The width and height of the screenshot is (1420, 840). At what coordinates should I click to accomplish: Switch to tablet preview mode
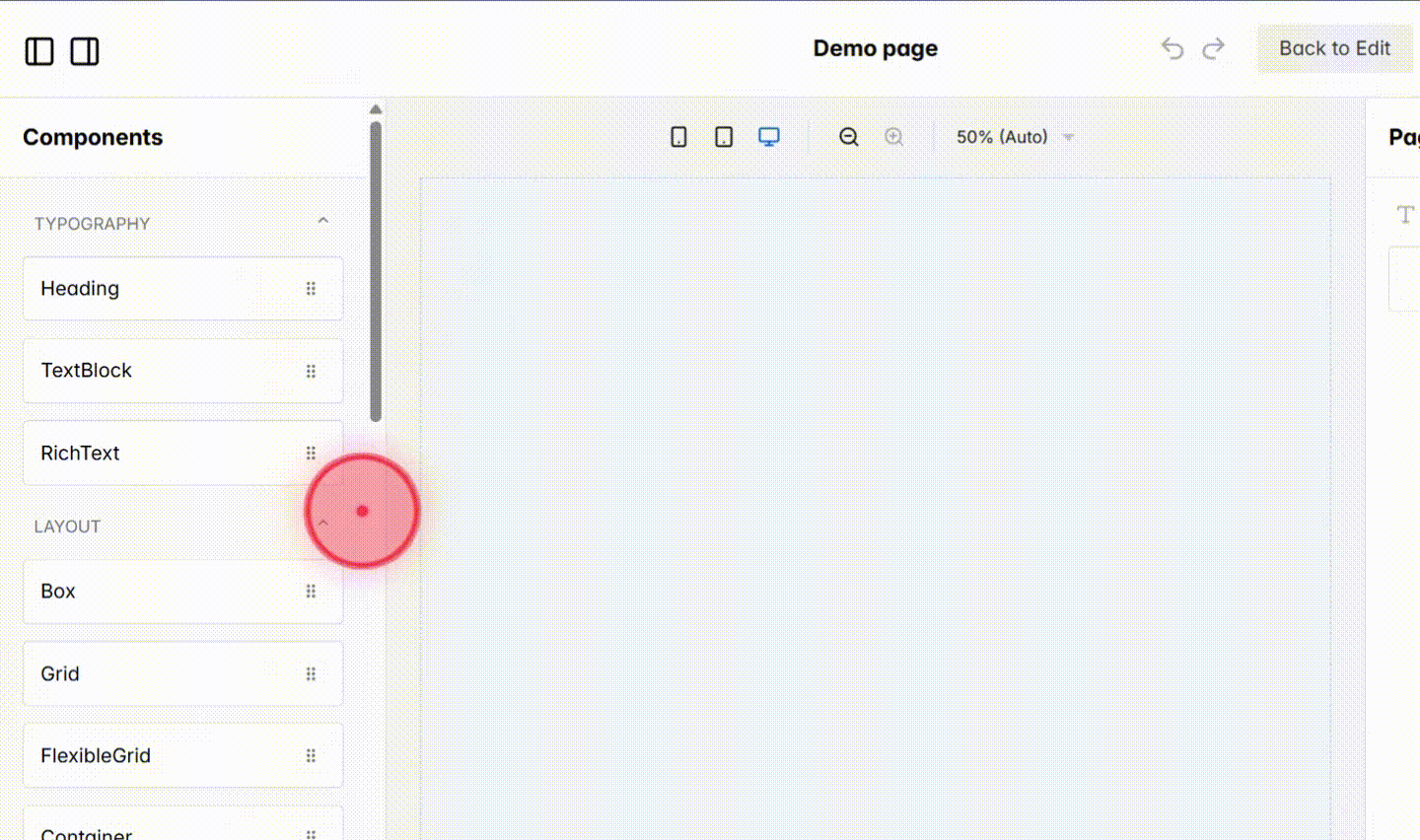723,137
